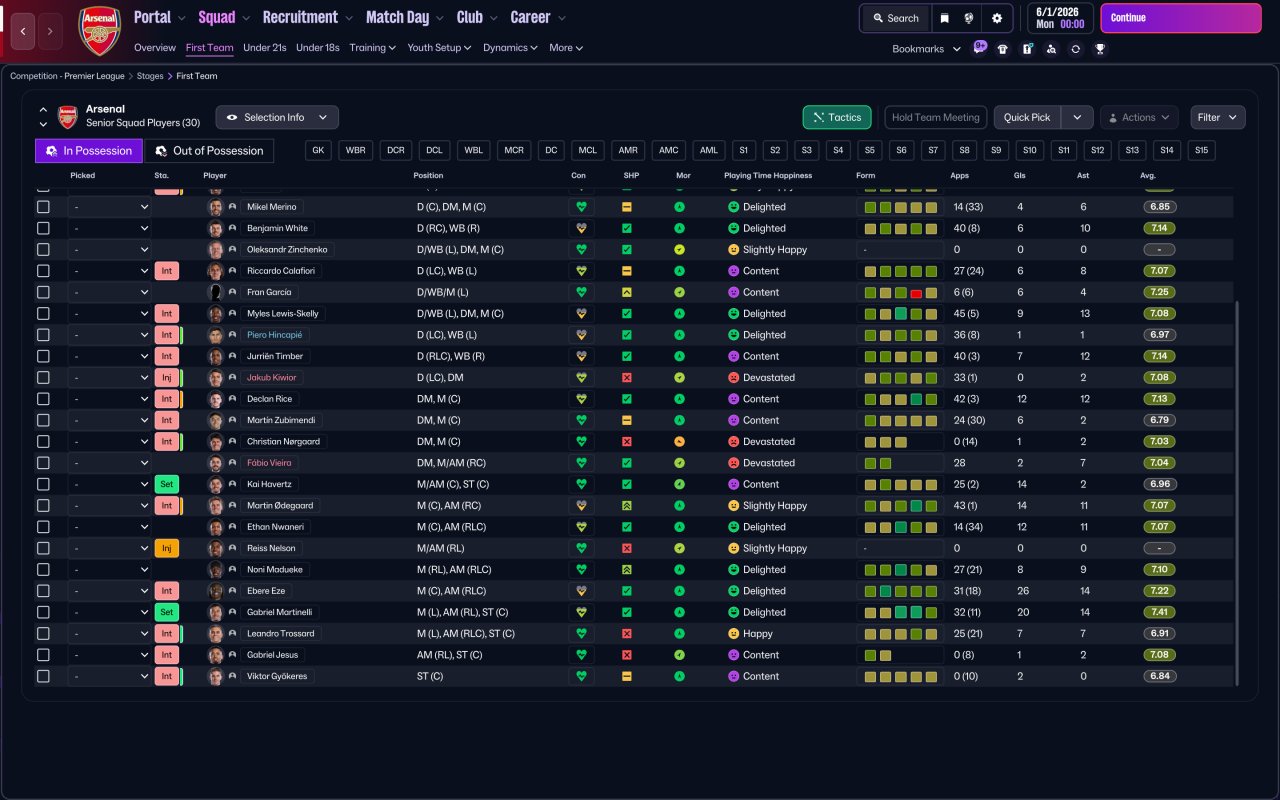Click Fran Garcia form squares
Screen dimensions: 1280x800
click(901, 292)
